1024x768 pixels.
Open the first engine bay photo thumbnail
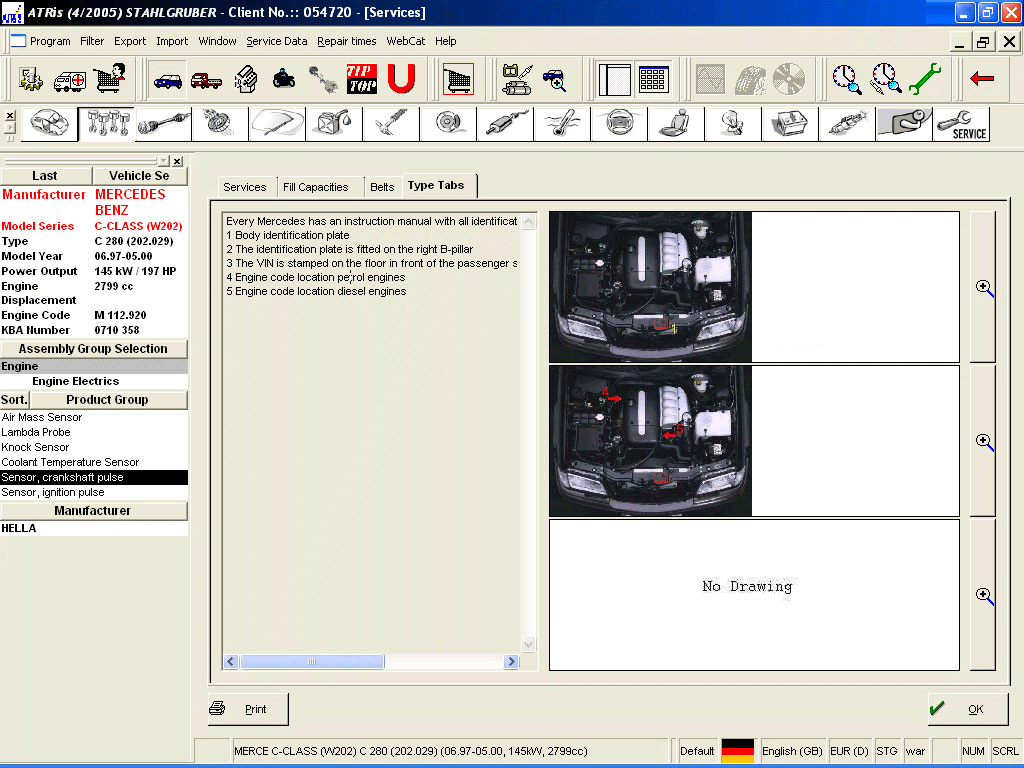coord(650,287)
